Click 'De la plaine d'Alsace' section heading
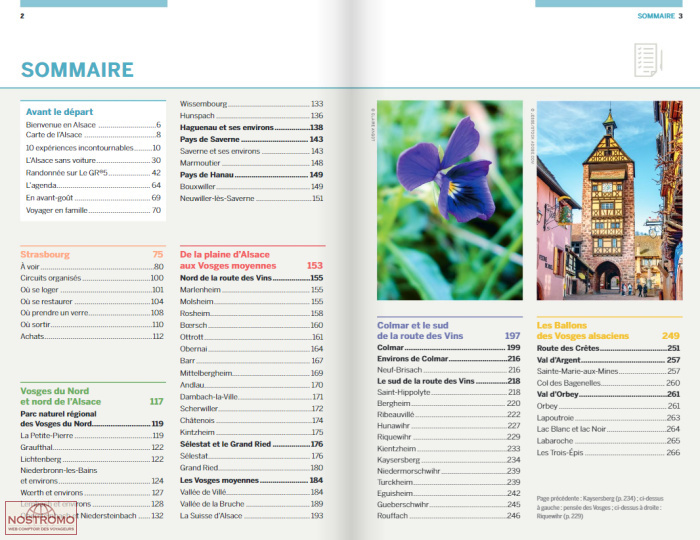700x540 pixels. coord(251,260)
